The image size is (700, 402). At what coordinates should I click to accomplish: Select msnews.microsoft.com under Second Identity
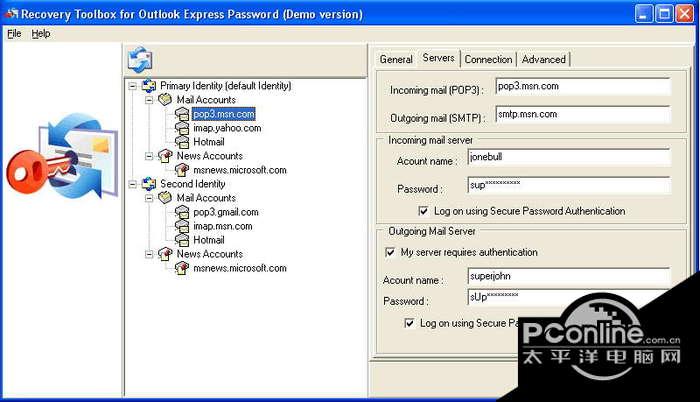tap(240, 268)
